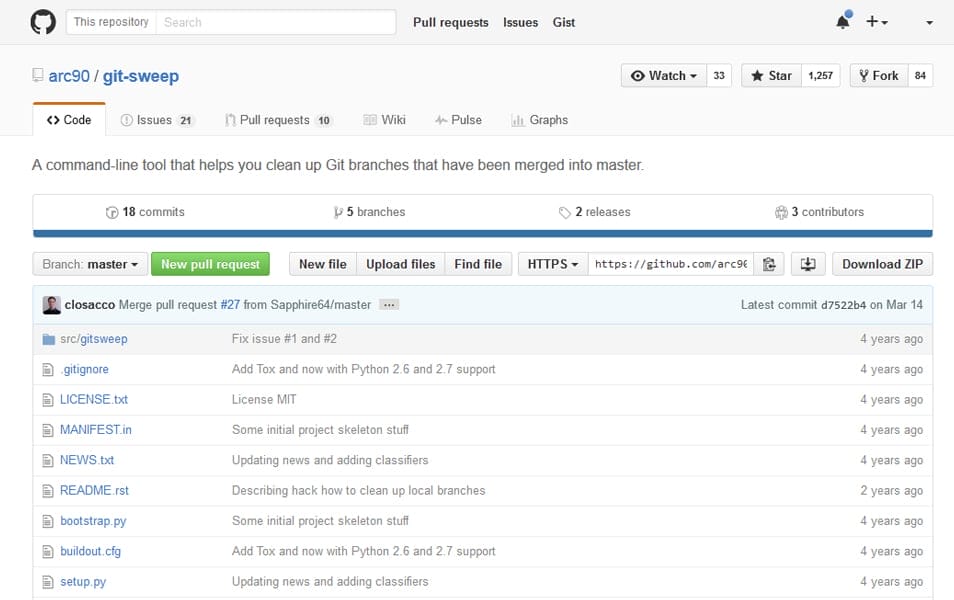Click the New pull request button
The image size is (954, 600).
coord(211,264)
